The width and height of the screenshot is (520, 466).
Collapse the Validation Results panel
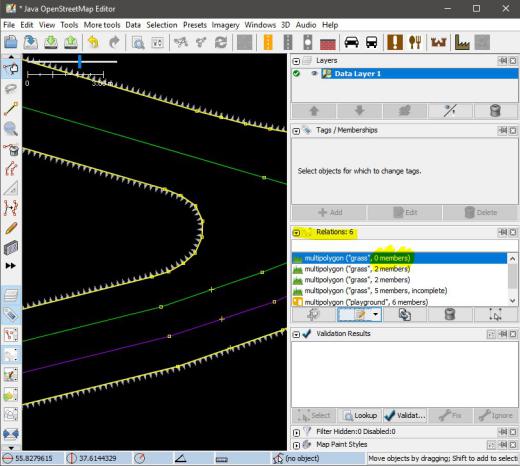(x=296, y=334)
